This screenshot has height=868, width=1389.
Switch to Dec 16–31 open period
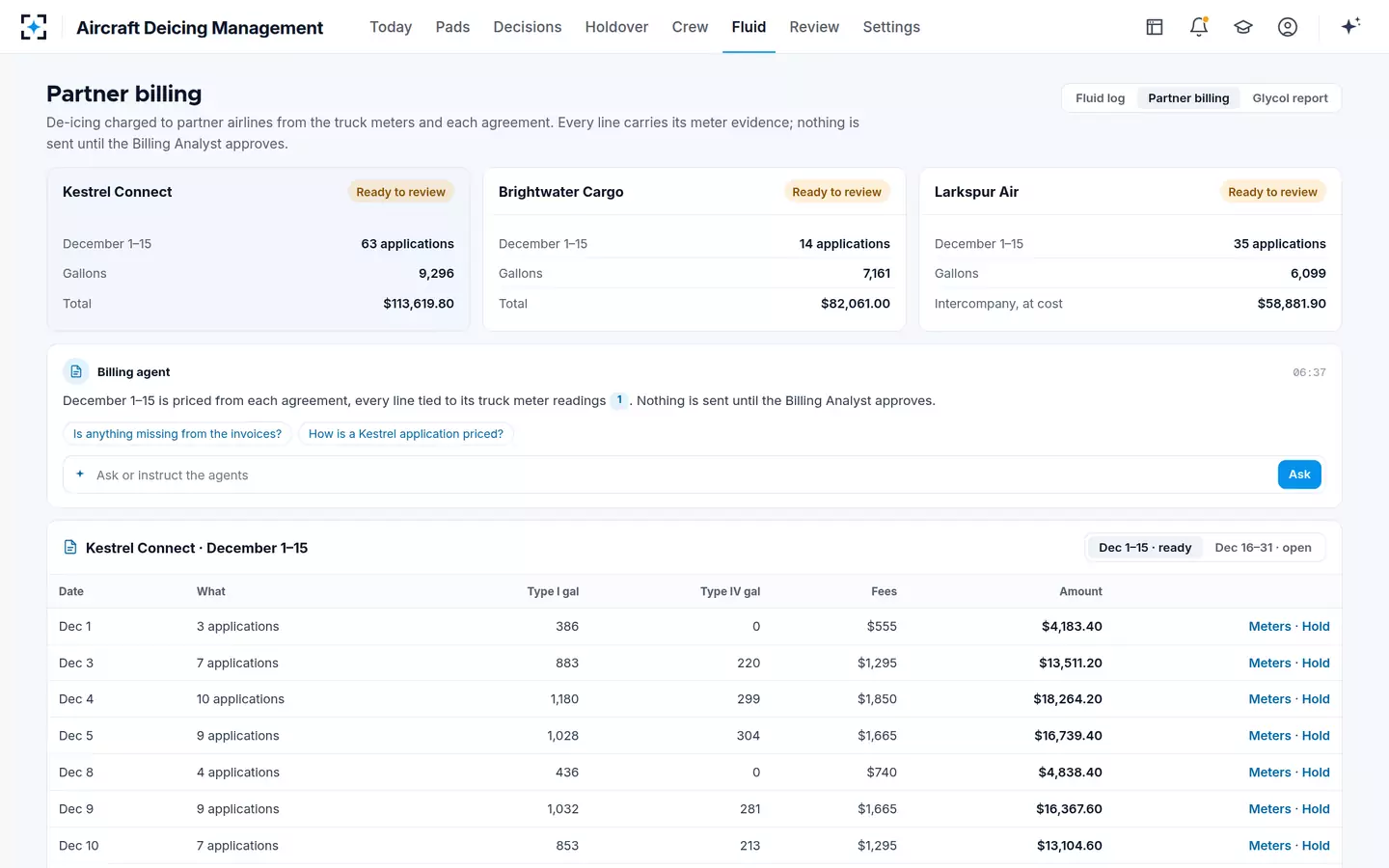[x=1263, y=548]
